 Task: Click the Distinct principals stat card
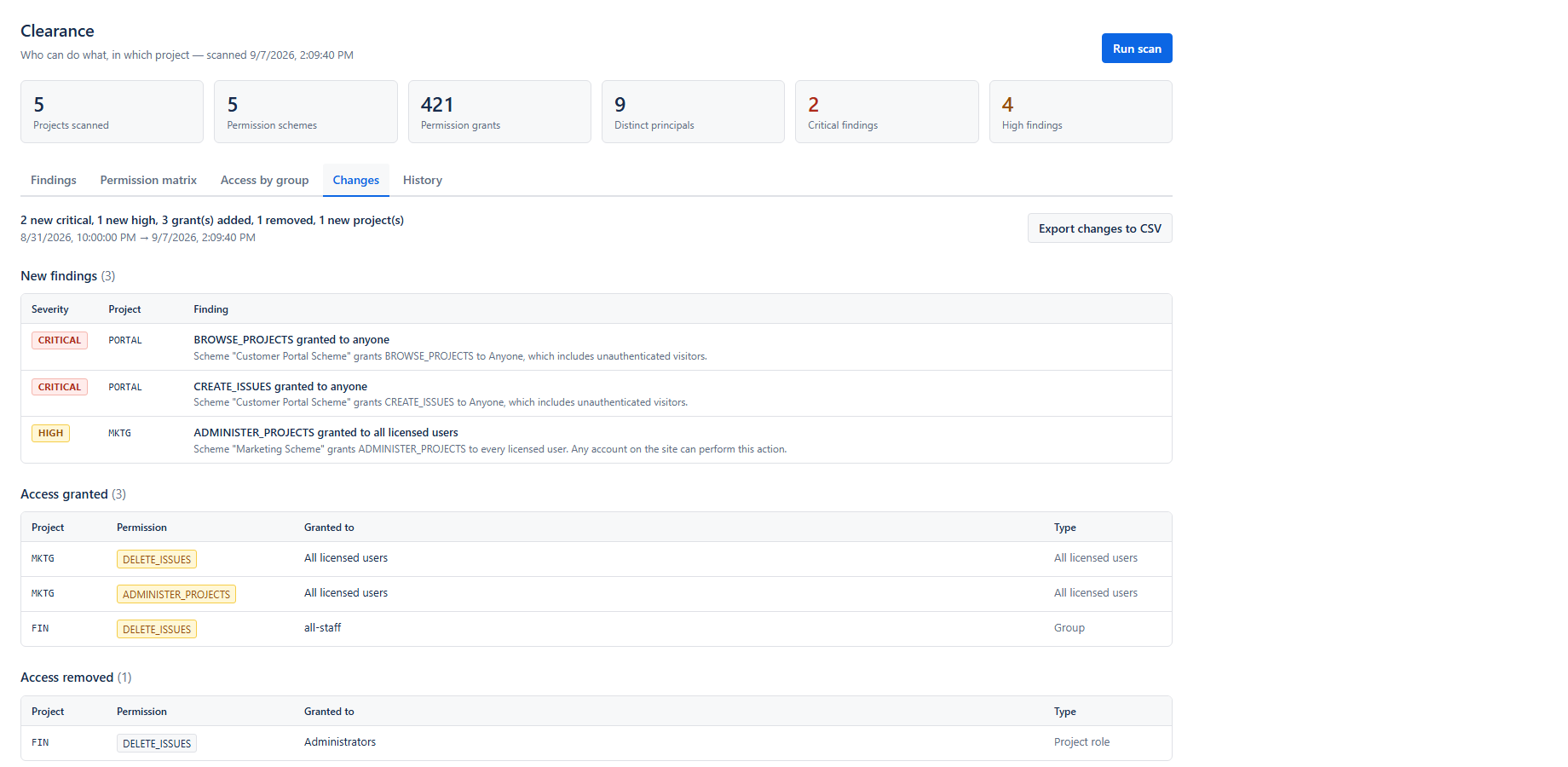pyautogui.click(x=693, y=112)
